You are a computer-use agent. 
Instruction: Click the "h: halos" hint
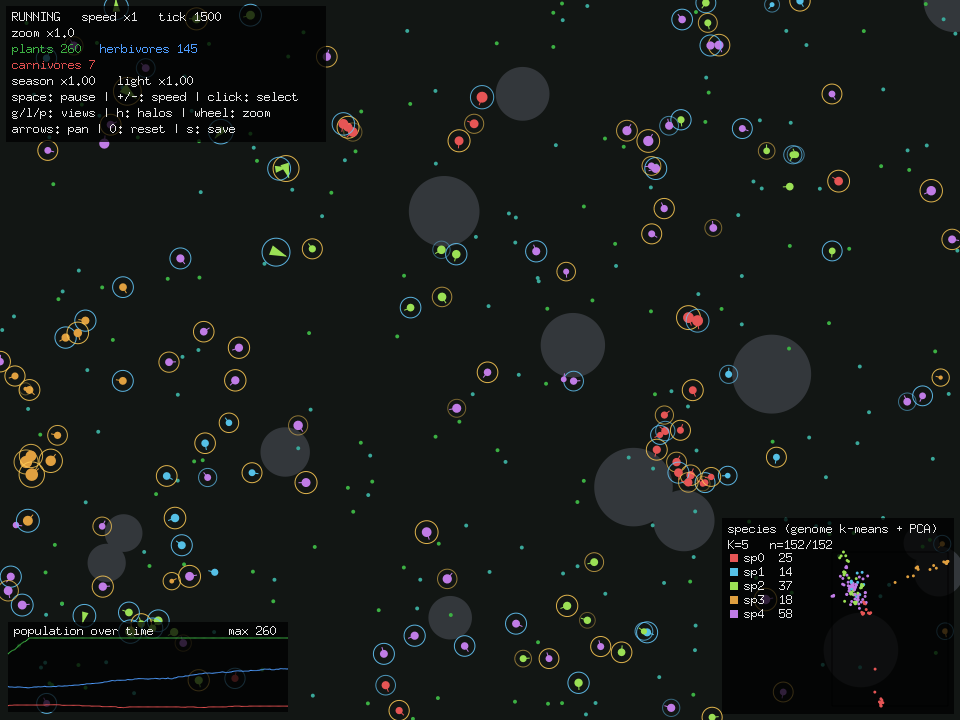[x=145, y=113]
